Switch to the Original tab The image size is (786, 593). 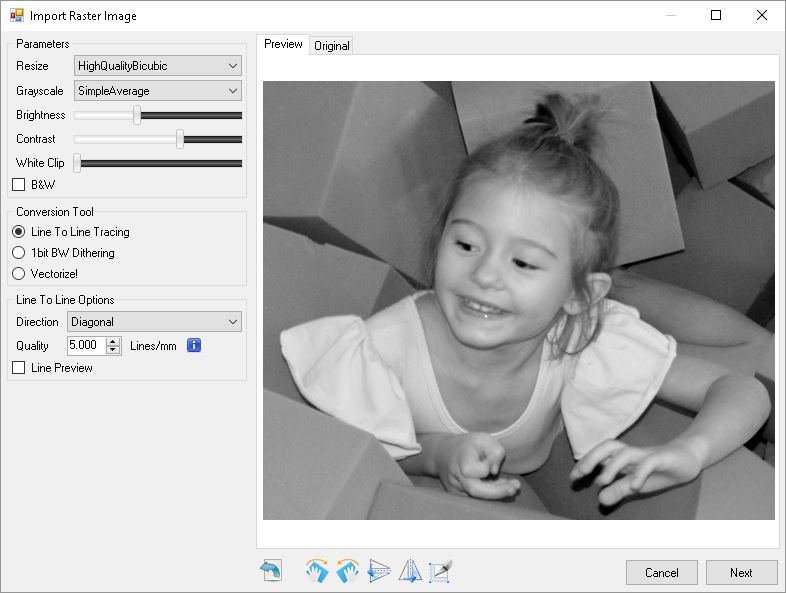pyautogui.click(x=331, y=46)
